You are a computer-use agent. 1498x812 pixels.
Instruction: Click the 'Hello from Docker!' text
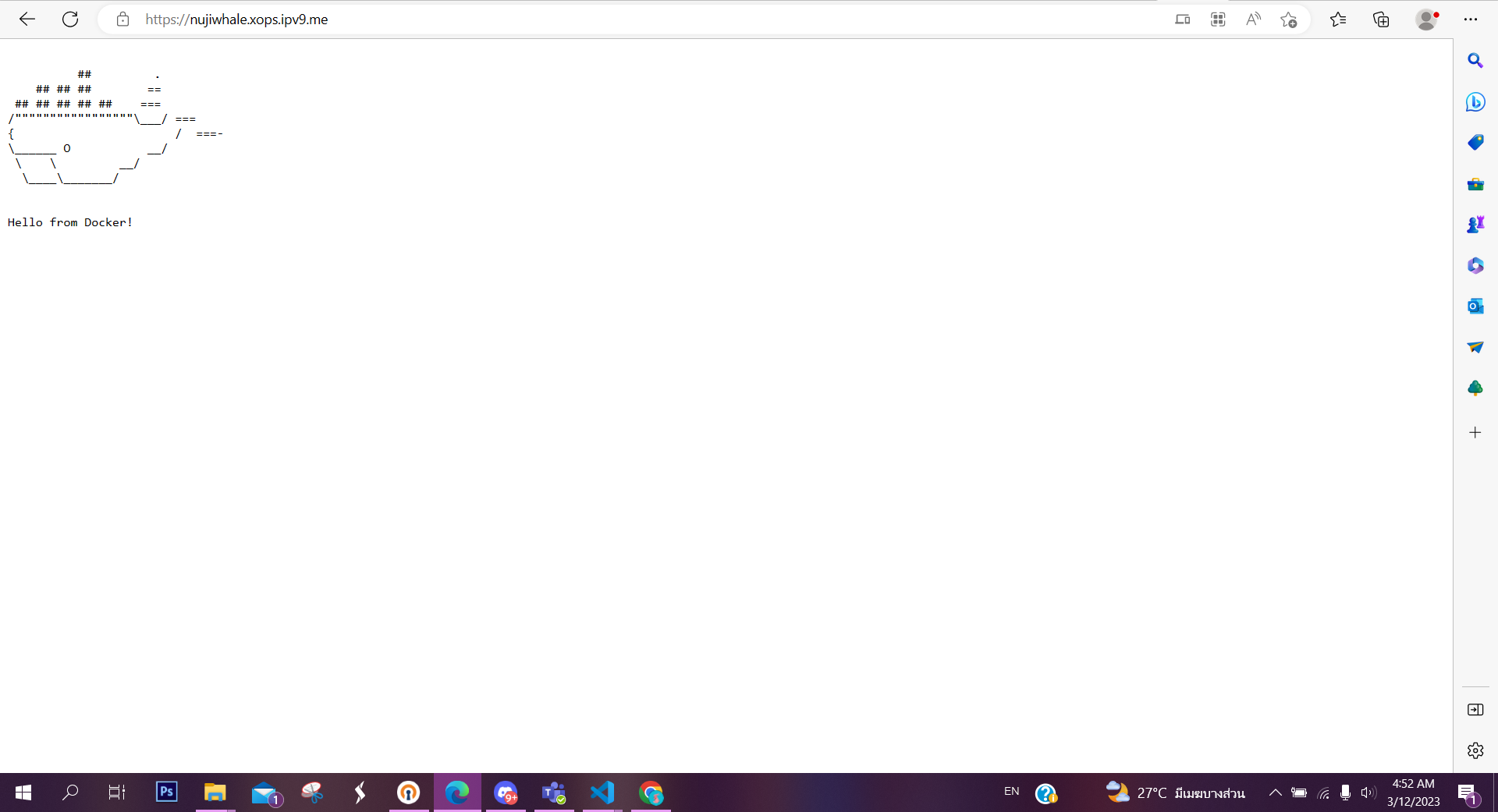coord(70,222)
